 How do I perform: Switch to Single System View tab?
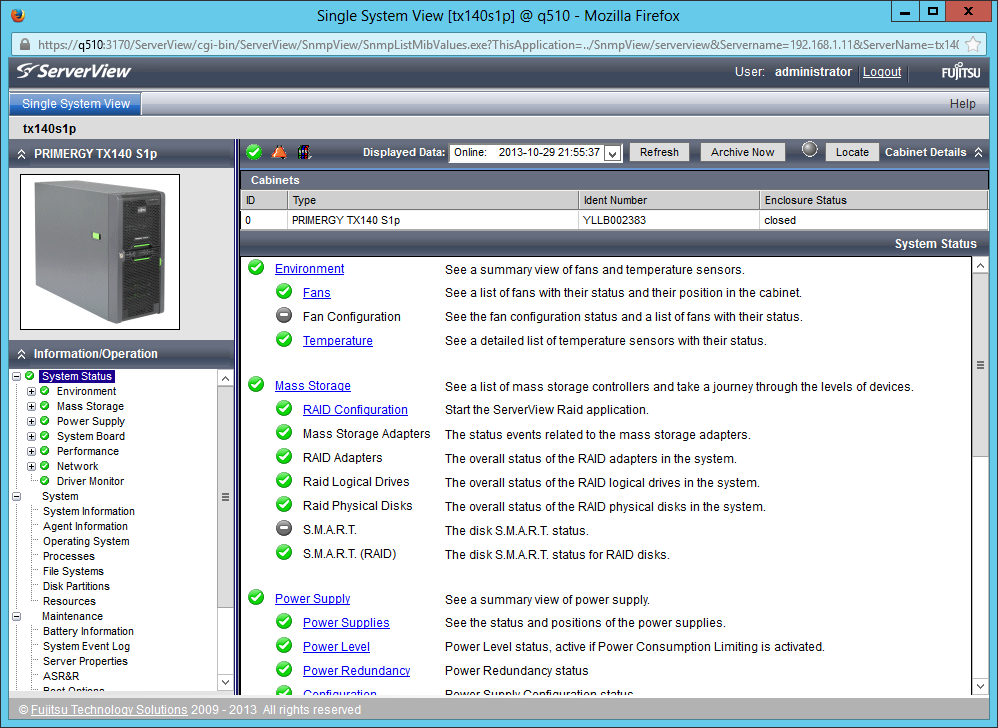click(76, 104)
